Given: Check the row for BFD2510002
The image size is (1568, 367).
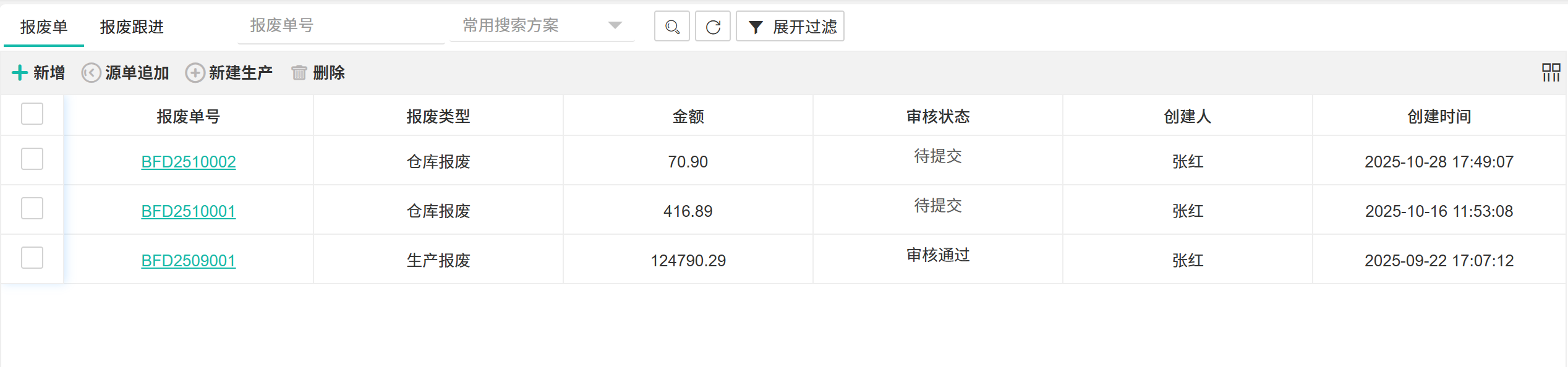Looking at the screenshot, I should pyautogui.click(x=32, y=159).
